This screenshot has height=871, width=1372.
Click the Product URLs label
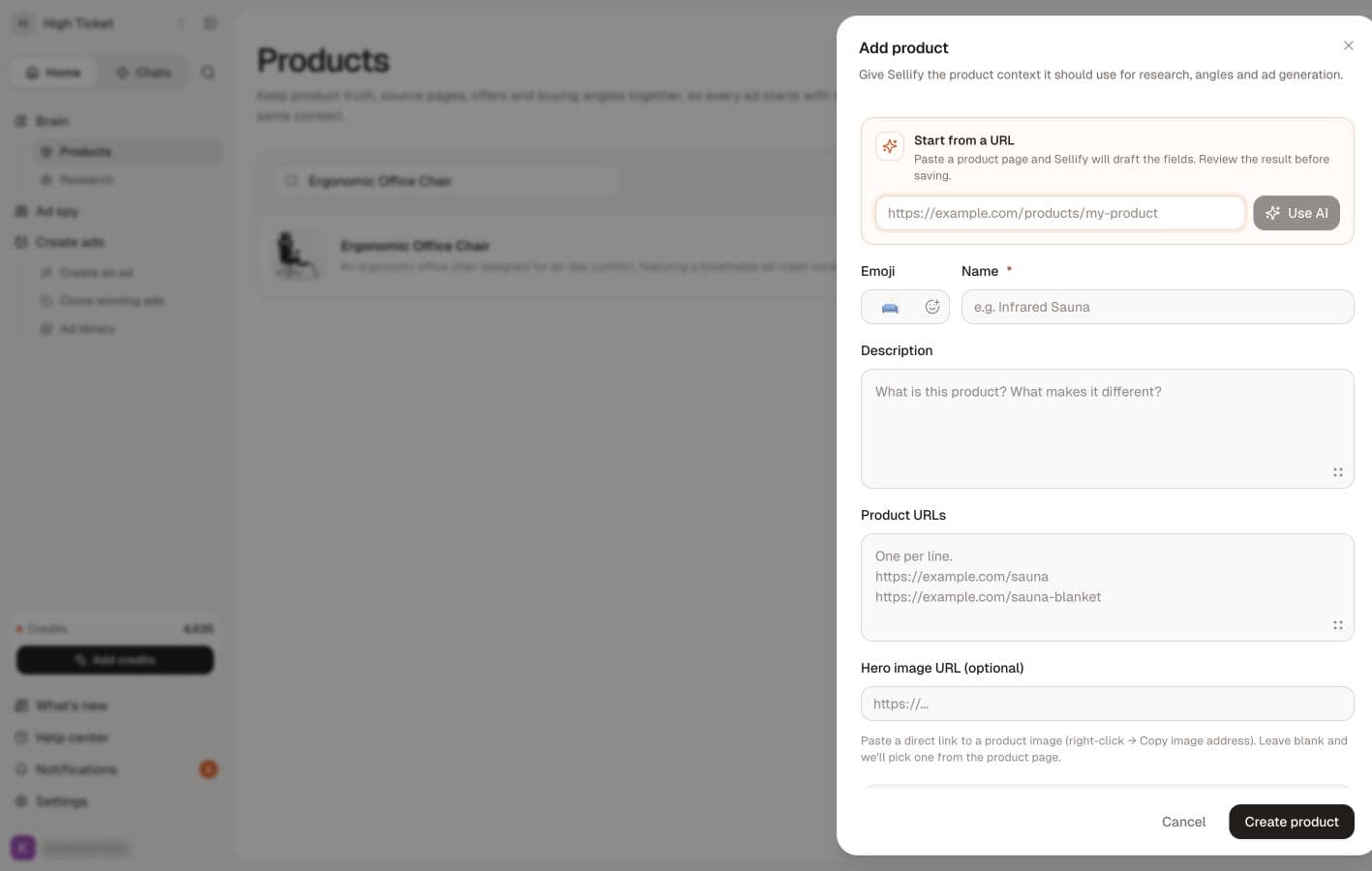(903, 515)
